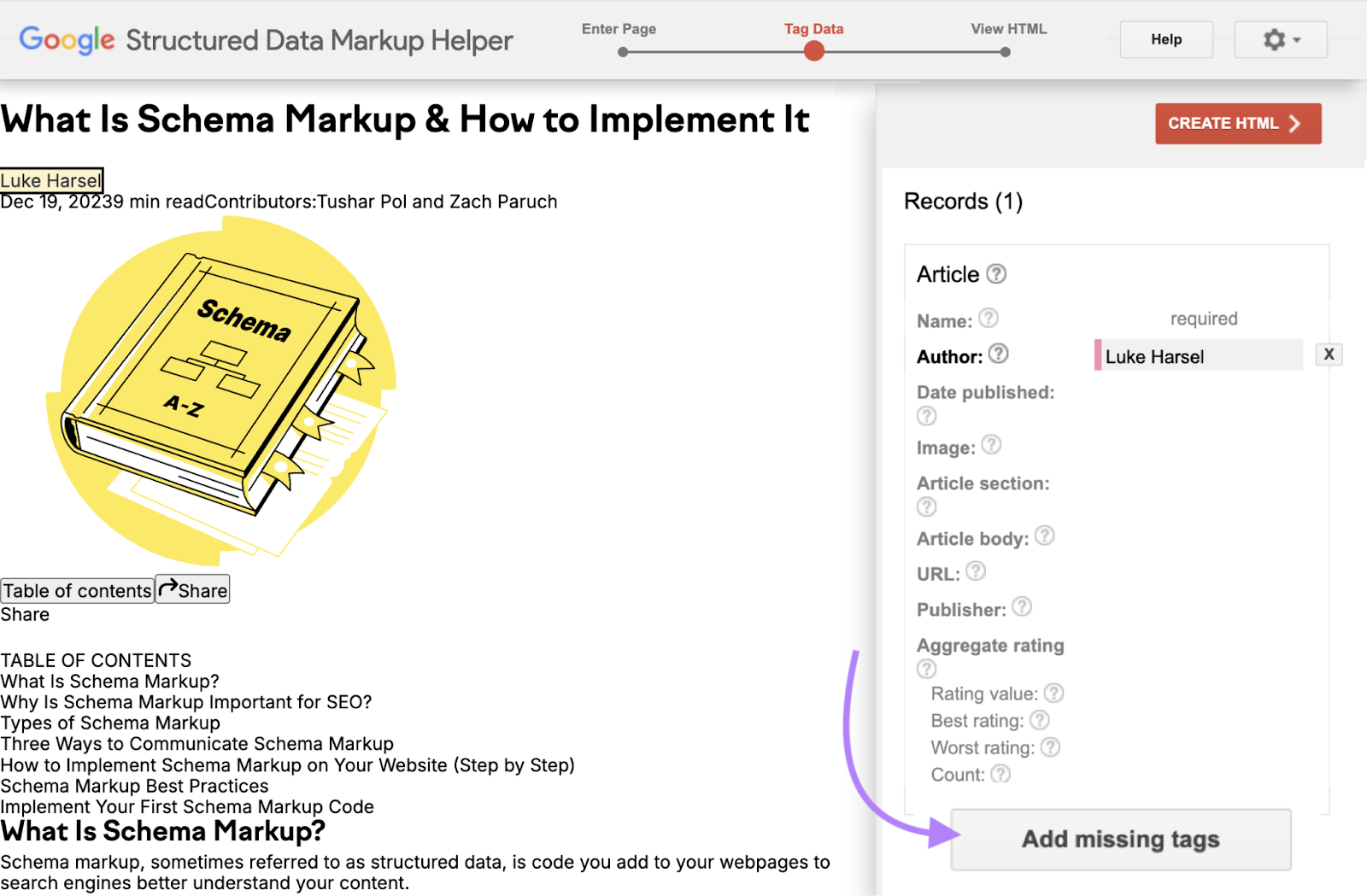Click 'Implement Your First Schema Markup Code'
Image resolution: width=1367 pixels, height=896 pixels.
[x=187, y=807]
